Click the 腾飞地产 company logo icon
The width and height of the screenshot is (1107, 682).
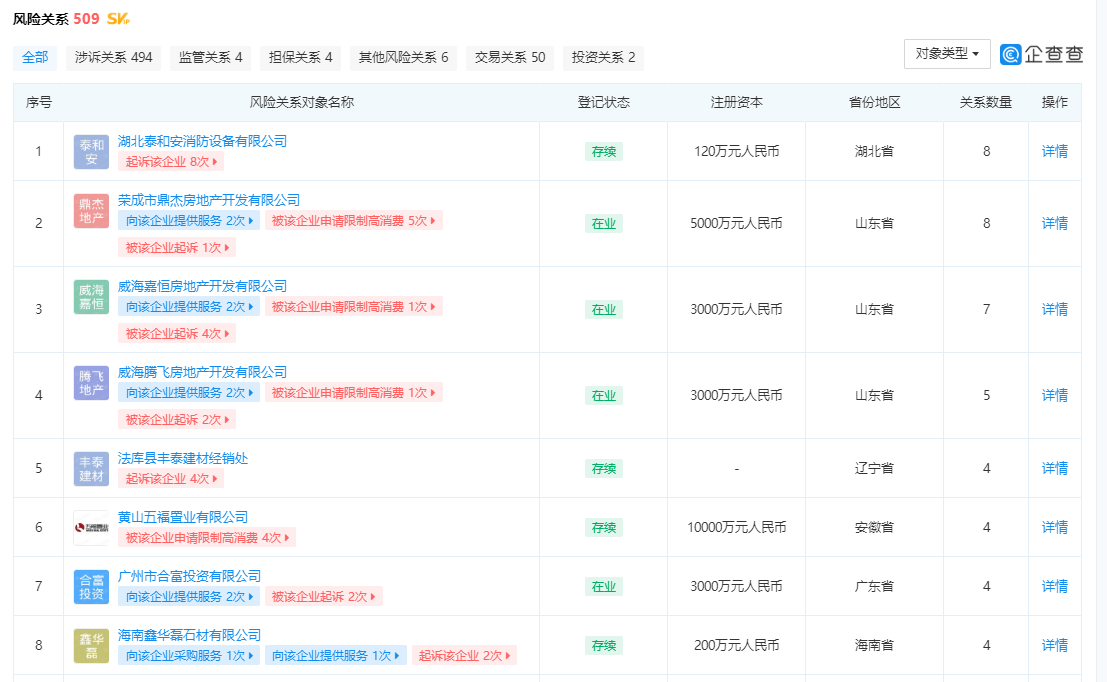pyautogui.click(x=91, y=383)
